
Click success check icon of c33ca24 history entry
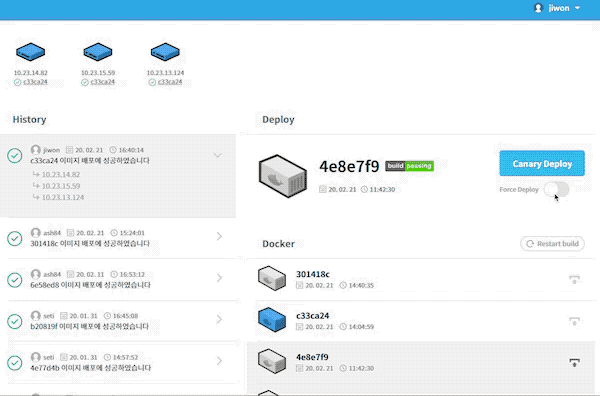[15, 155]
